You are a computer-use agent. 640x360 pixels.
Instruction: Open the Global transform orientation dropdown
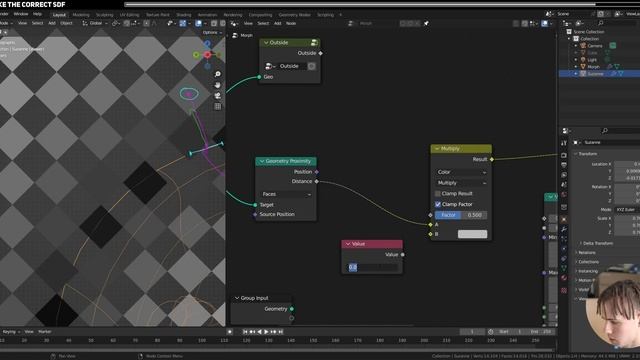tap(95, 23)
